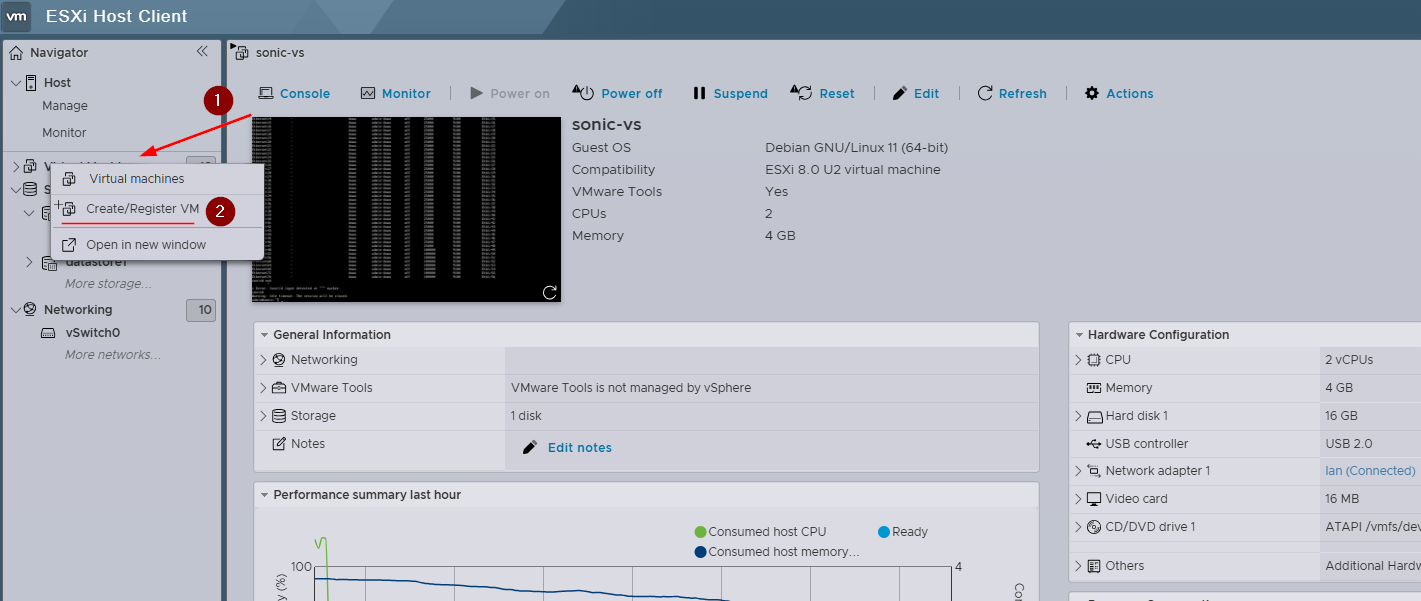The image size is (1421, 601).
Task: Expand the Storage row in General Information
Action: [x=264, y=416]
